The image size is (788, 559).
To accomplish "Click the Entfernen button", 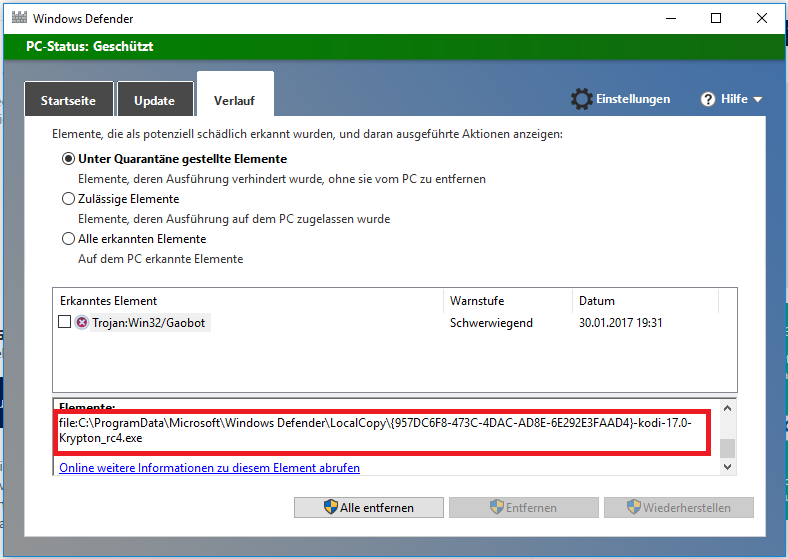I will coord(524,508).
